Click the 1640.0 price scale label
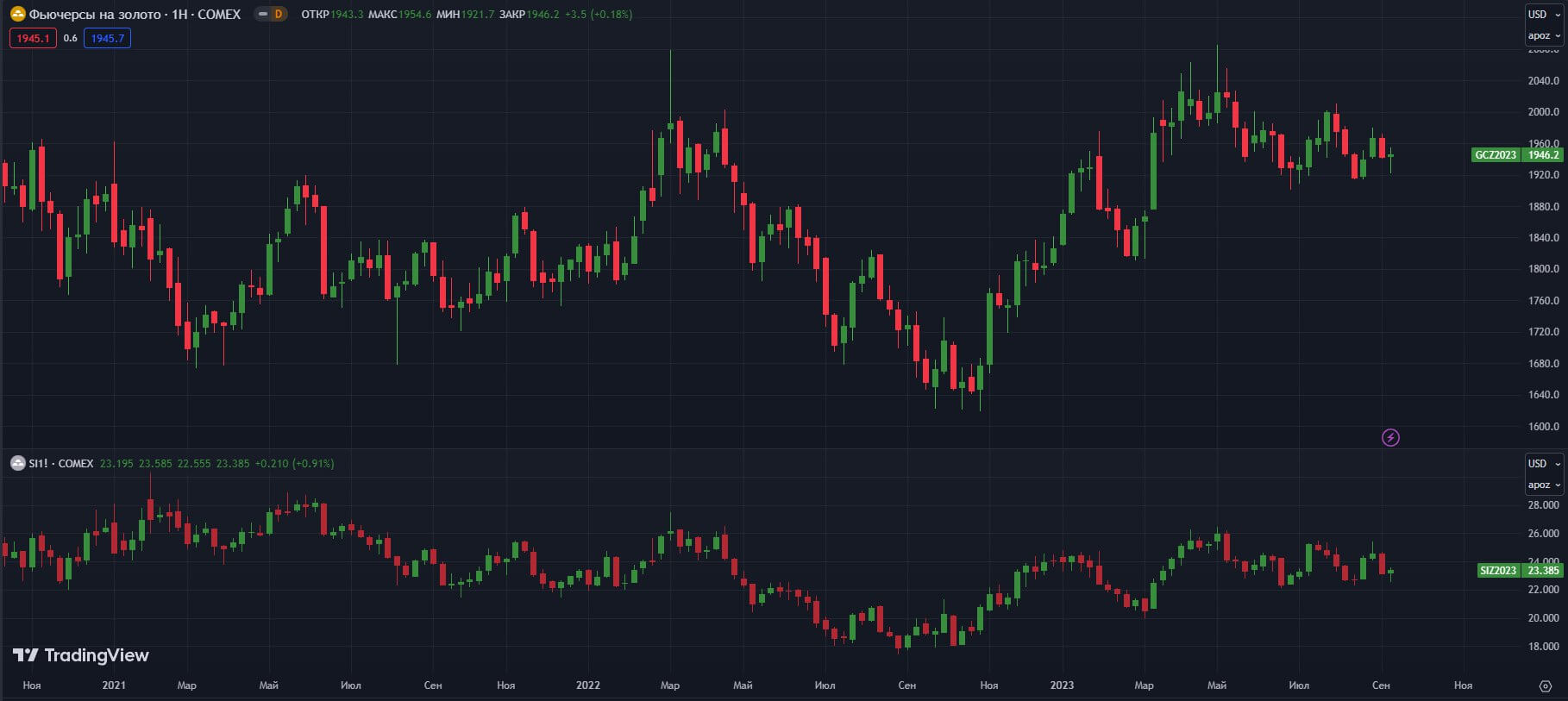This screenshot has height=701, width=1568. point(1544,395)
